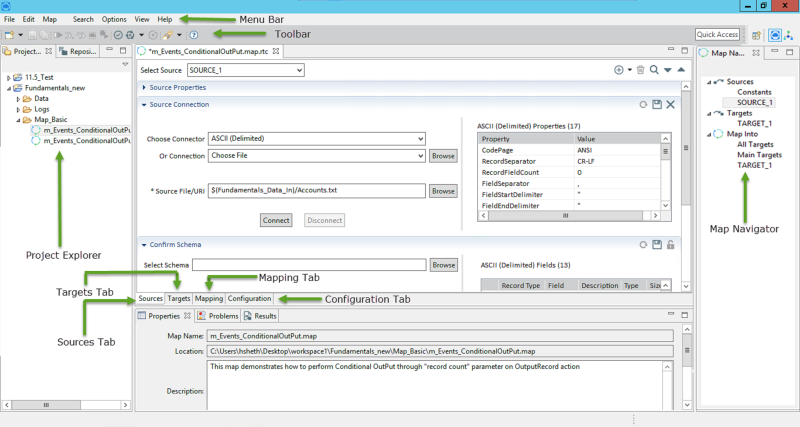
Task: Open the Select Source dropdown
Action: coord(244,71)
